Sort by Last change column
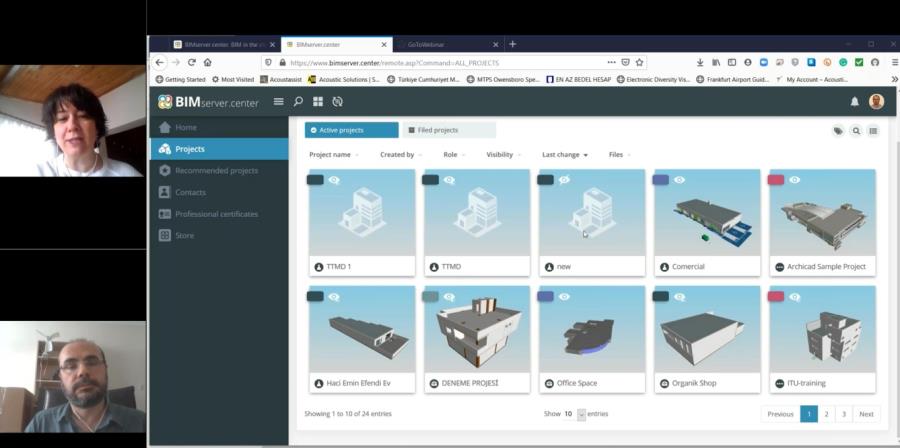Viewport: 900px width, 448px height. tap(565, 155)
